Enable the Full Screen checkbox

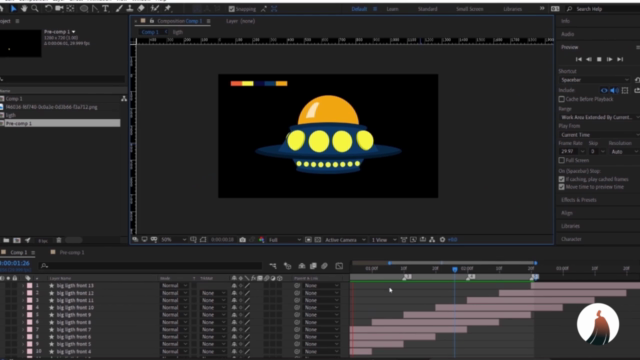562,160
